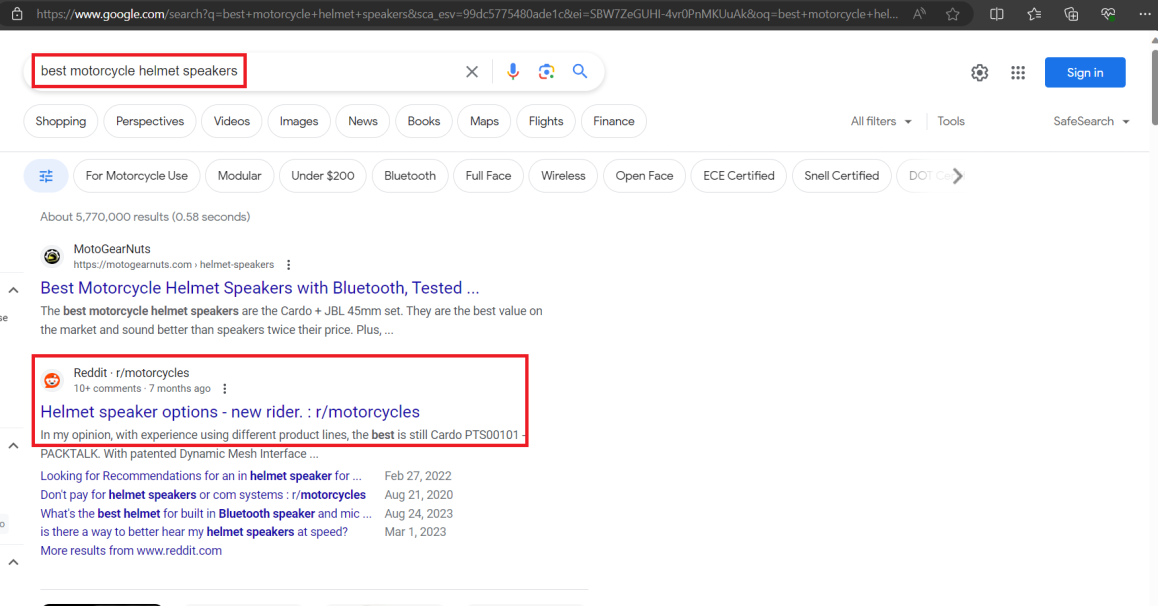Add page to favorites star icon
Viewport: 1158px width, 606px height.
[953, 14]
